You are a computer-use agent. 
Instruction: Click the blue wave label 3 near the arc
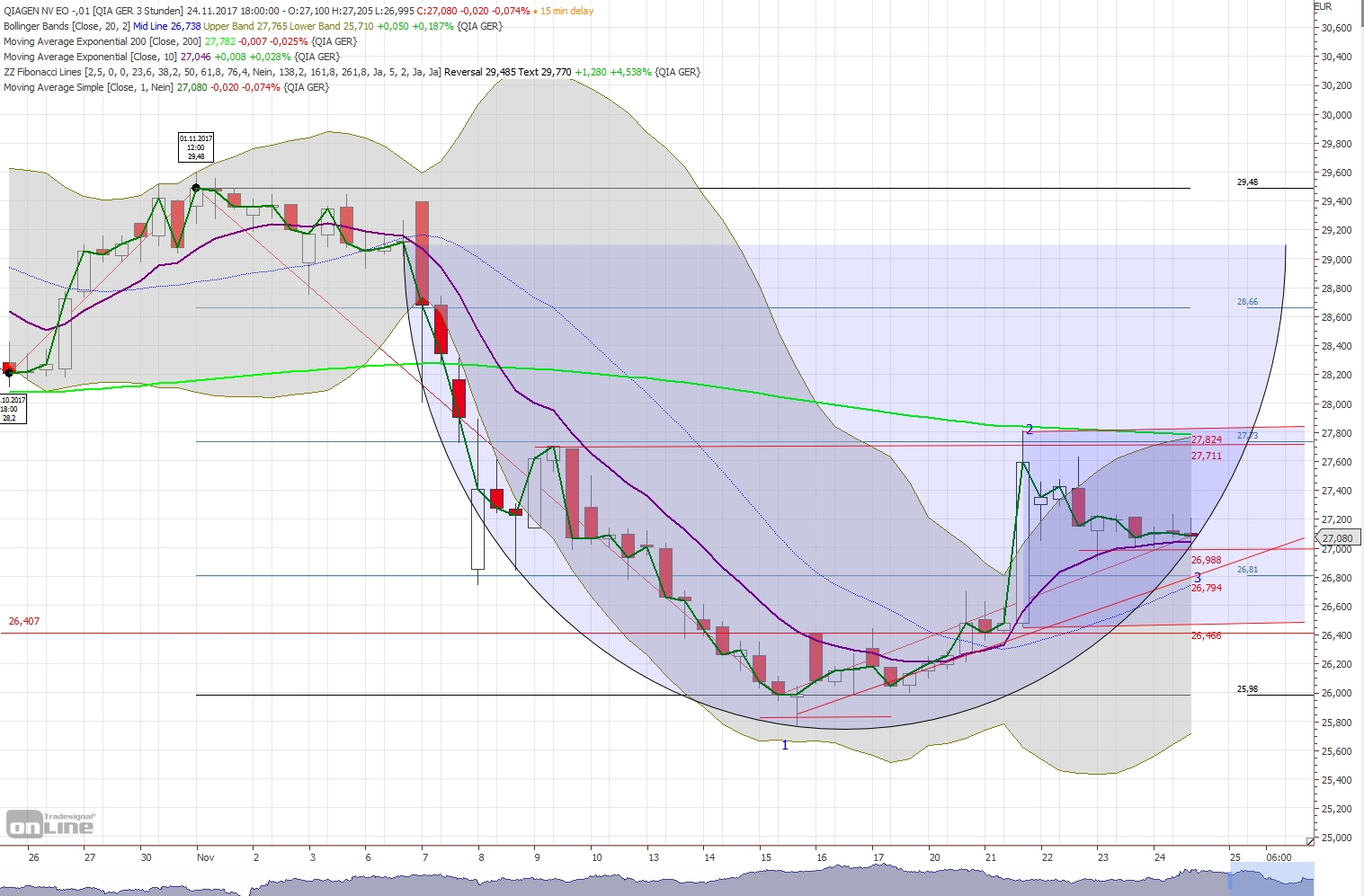(x=1198, y=577)
